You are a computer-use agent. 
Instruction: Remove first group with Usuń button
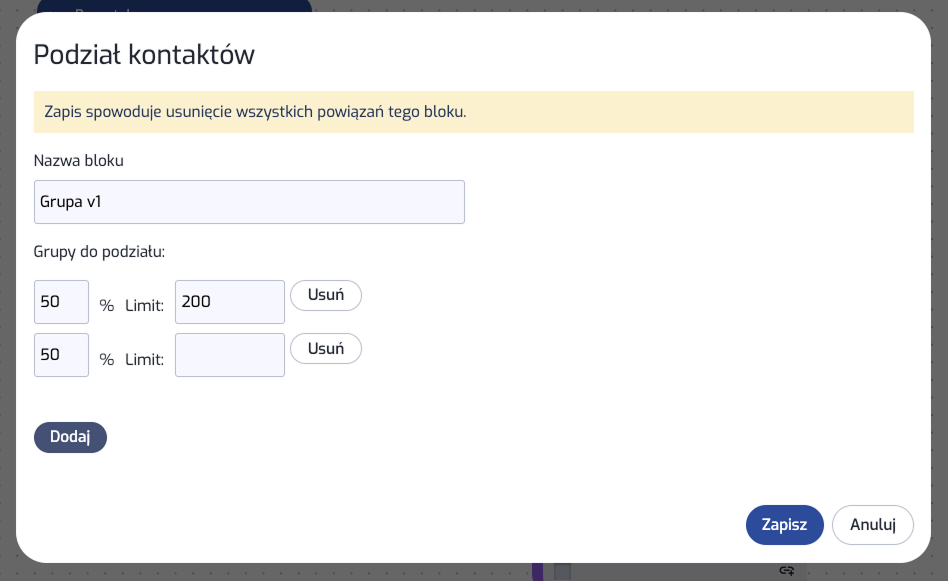(325, 296)
